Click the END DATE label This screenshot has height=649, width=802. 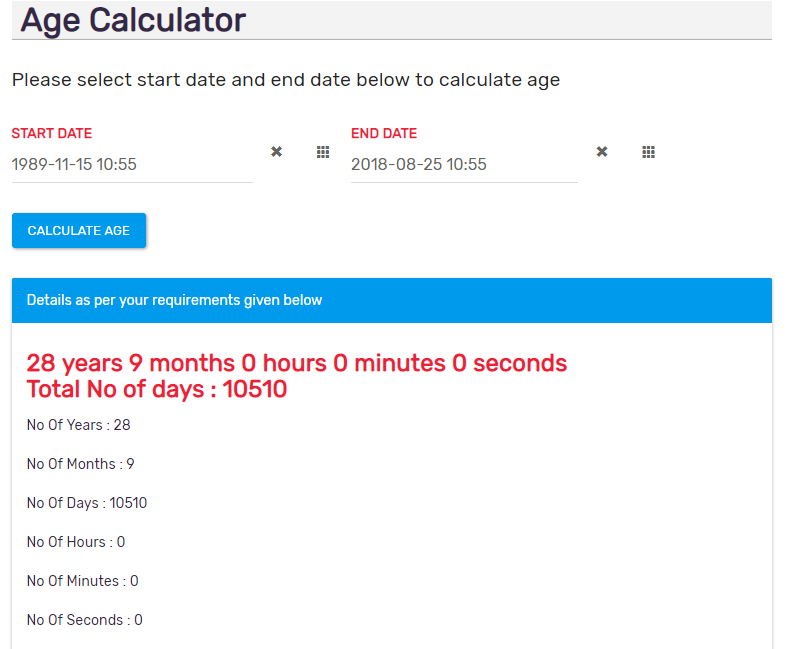pos(384,133)
